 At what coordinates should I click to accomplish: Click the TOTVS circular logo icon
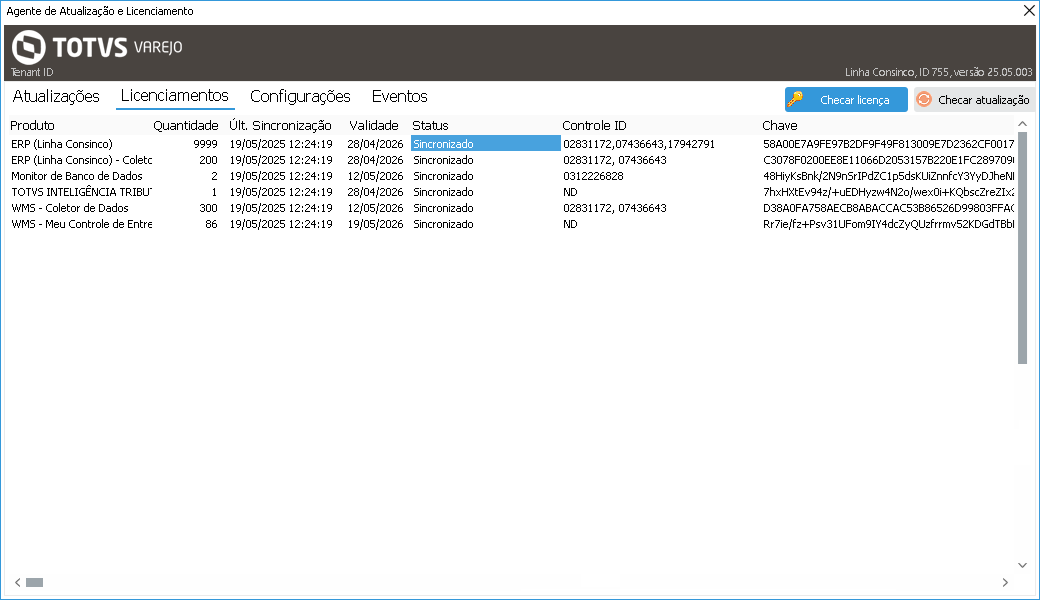coord(29,47)
